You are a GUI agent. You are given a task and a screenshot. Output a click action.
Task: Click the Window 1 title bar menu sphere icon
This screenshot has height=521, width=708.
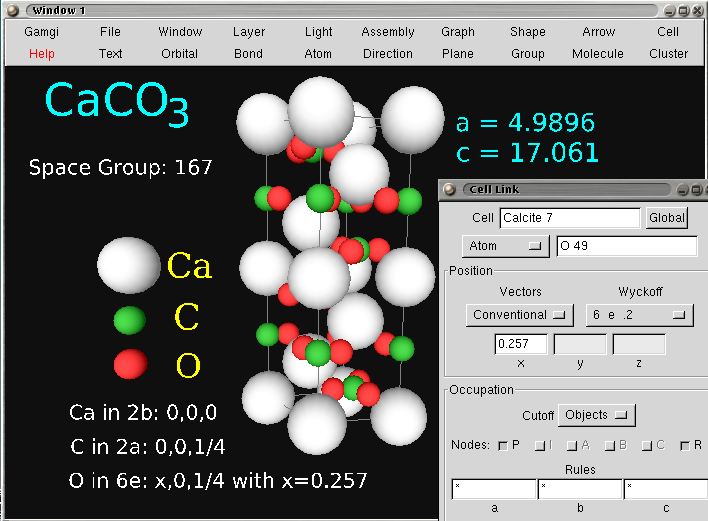[13, 10]
